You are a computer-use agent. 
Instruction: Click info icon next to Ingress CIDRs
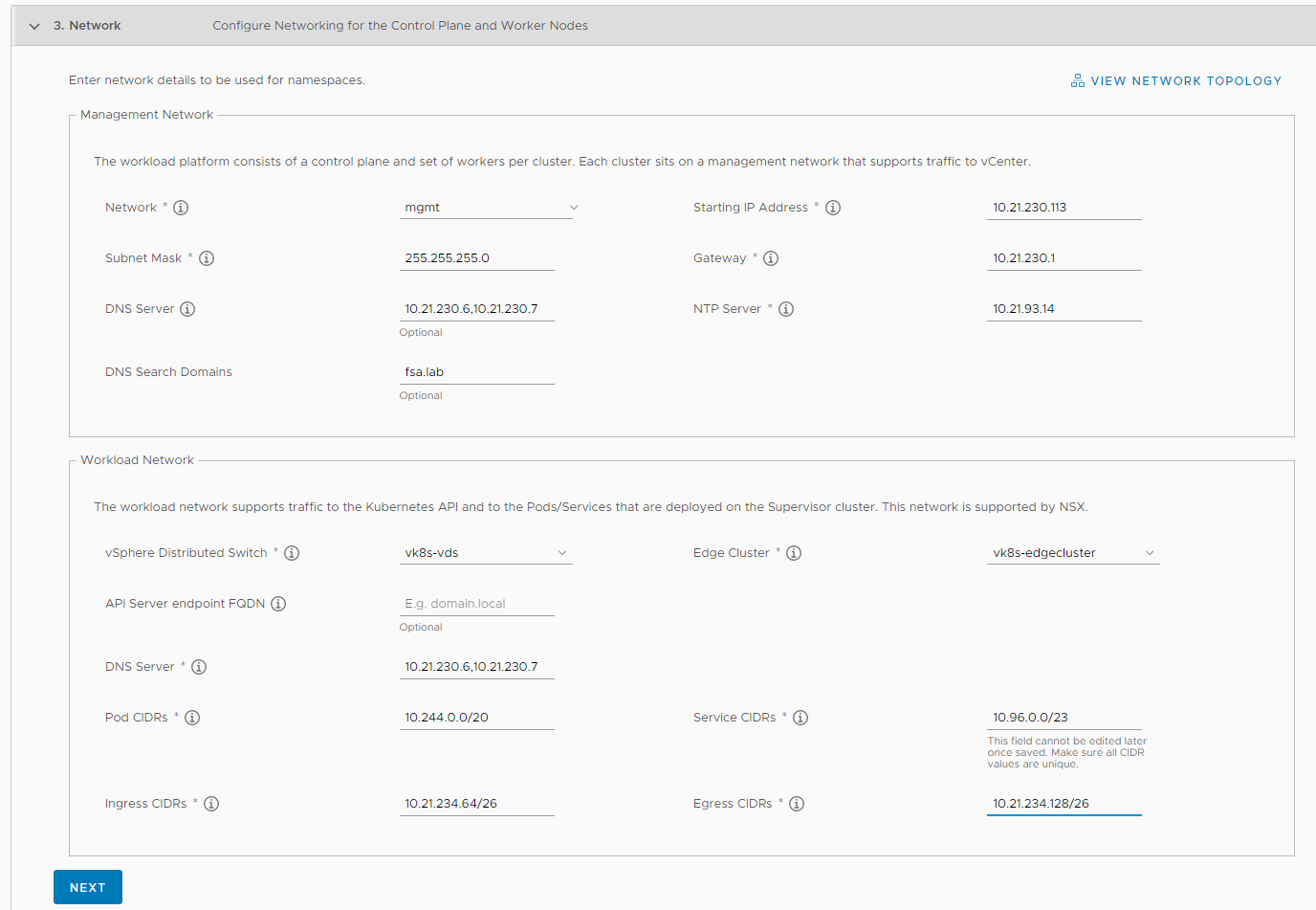click(x=211, y=804)
